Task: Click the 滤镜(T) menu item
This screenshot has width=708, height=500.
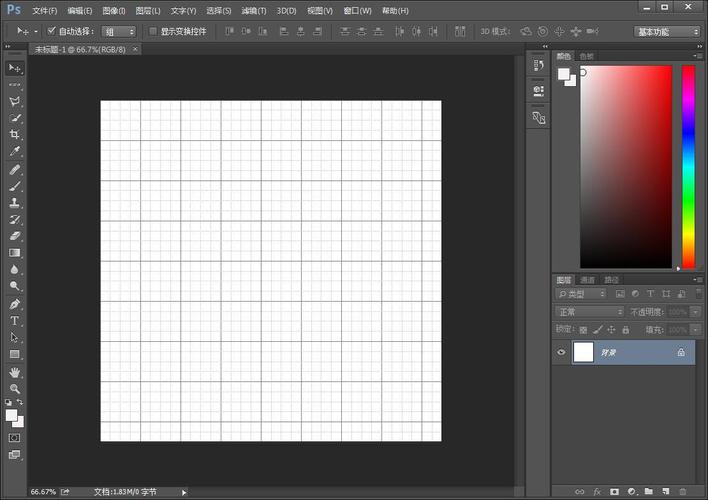Action: click(254, 10)
